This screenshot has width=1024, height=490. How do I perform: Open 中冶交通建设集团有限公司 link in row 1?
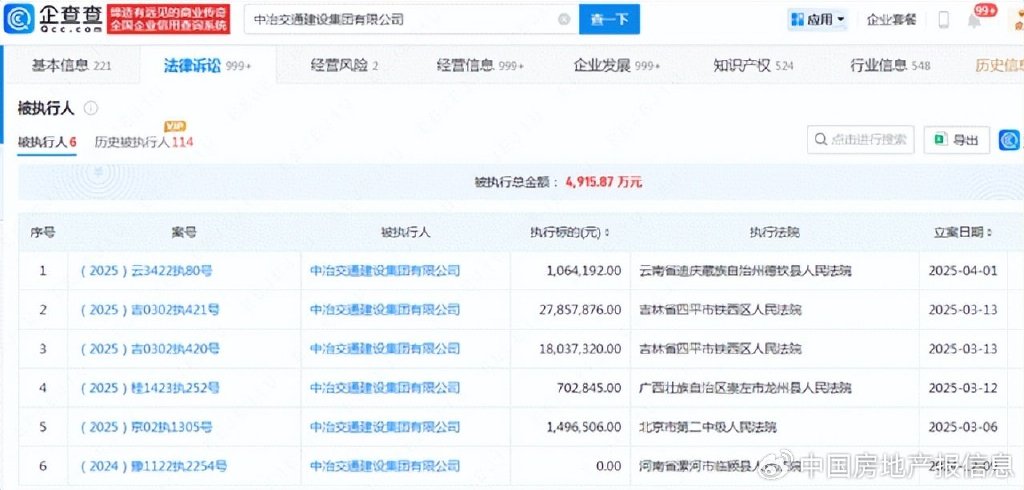coord(385,270)
